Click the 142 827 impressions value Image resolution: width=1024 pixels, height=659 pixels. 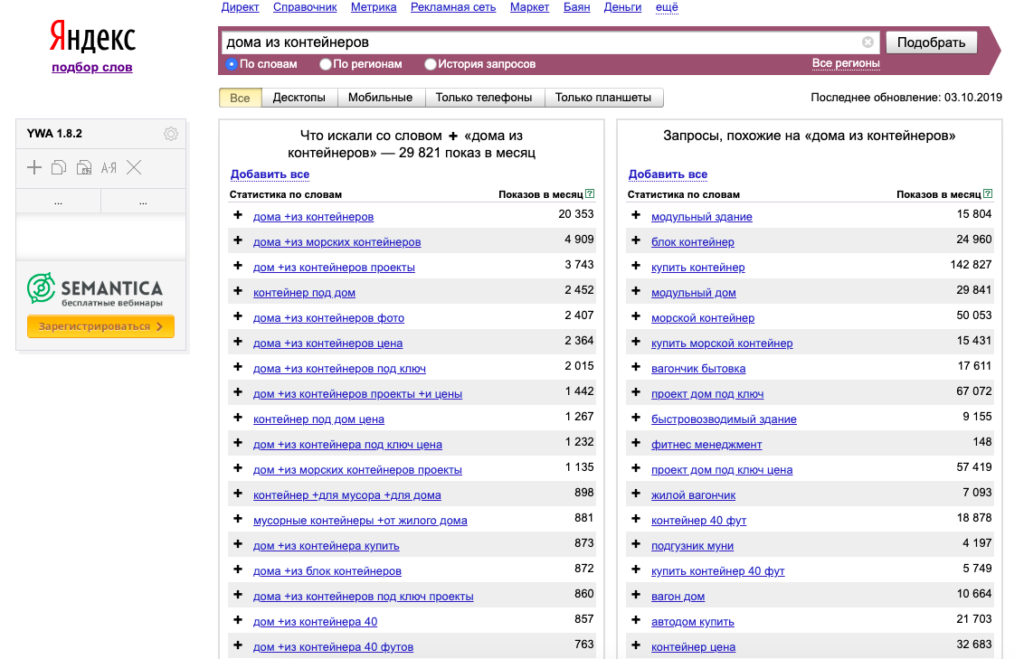(x=970, y=265)
